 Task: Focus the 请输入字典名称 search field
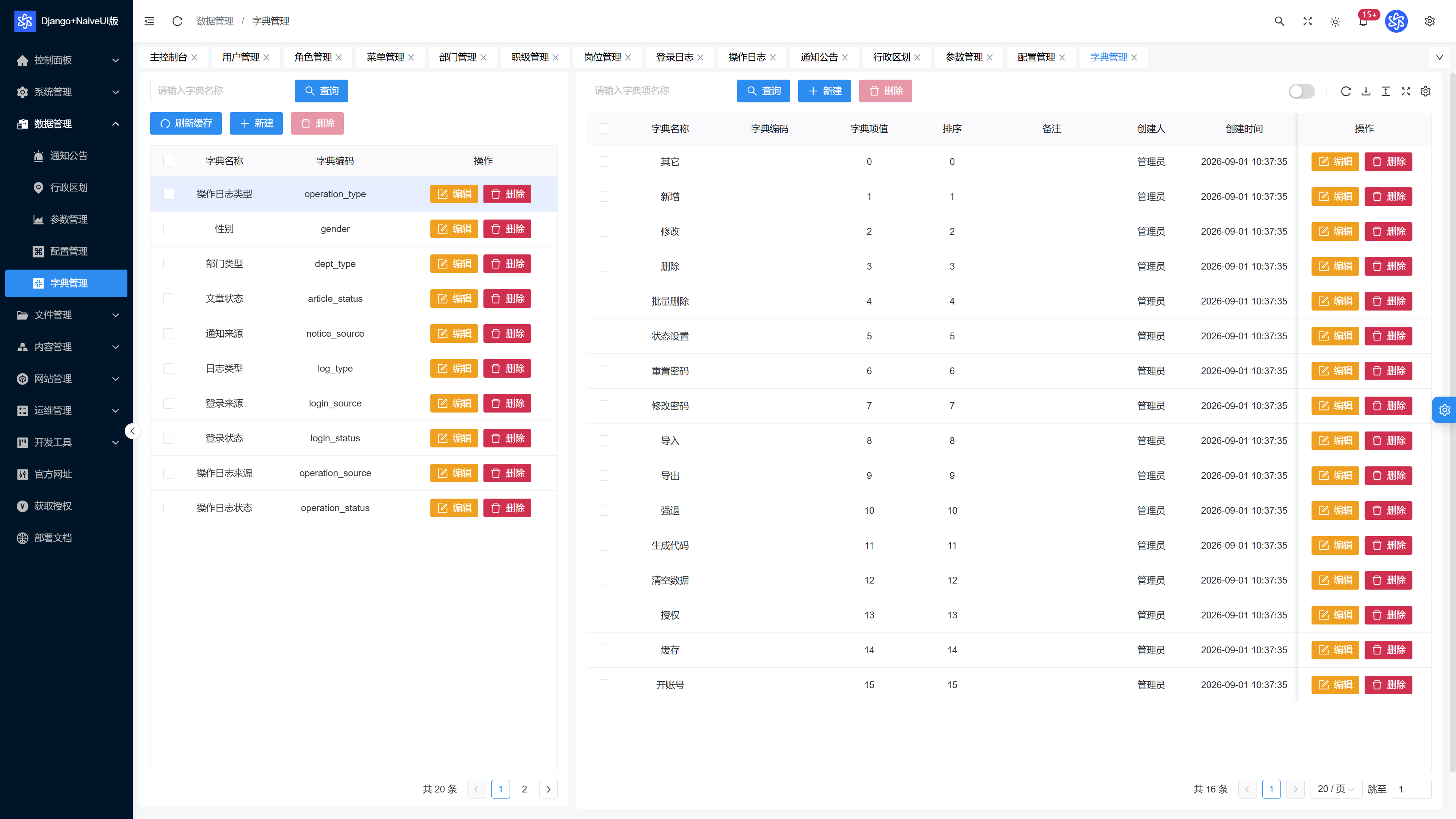tap(221, 91)
